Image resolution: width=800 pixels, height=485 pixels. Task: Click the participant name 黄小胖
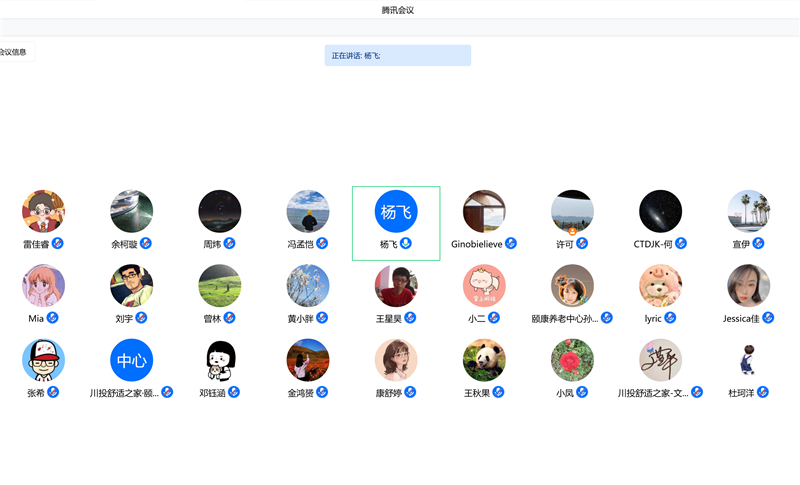tap(301, 319)
